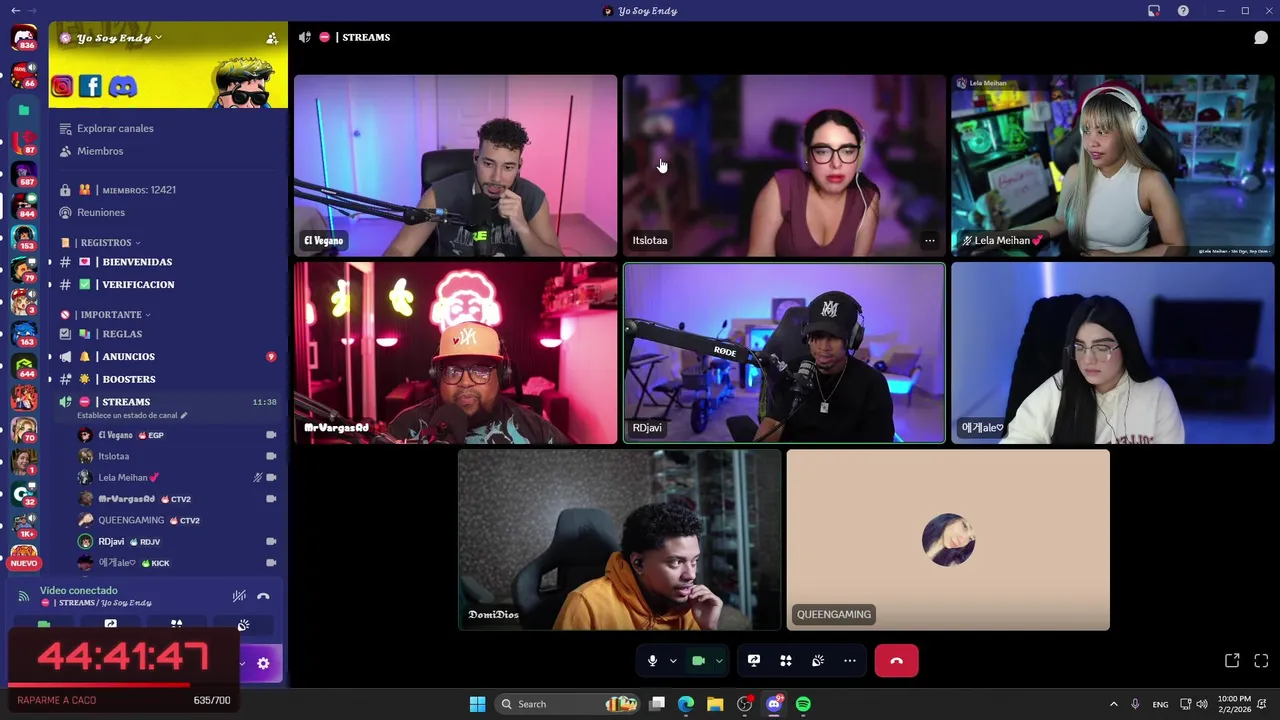Click the taskbar Search box

[567, 704]
